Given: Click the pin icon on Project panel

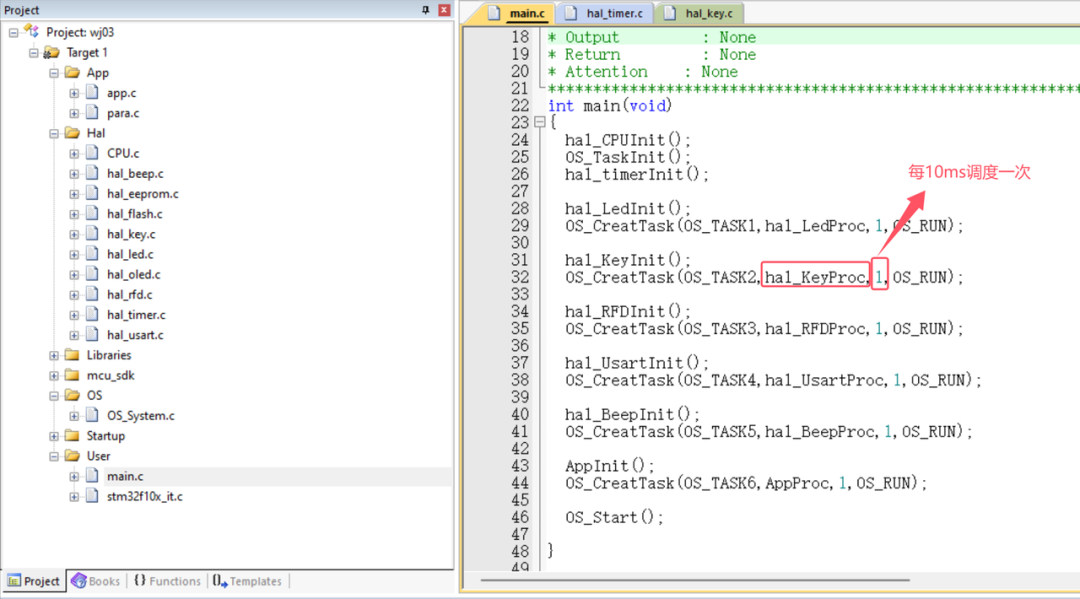Looking at the screenshot, I should [426, 10].
